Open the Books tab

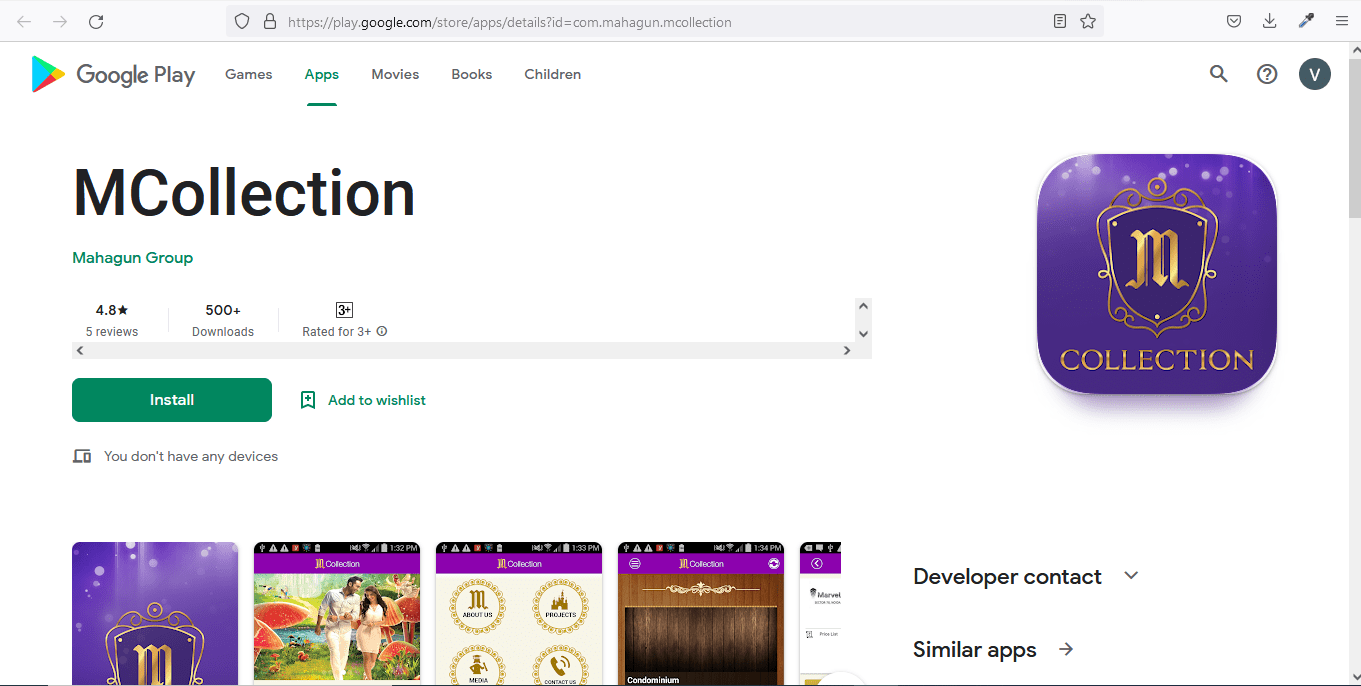coord(471,75)
